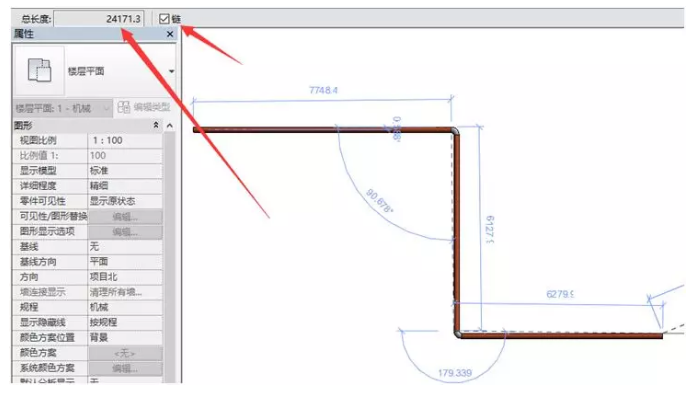Viewport: 695px width, 396px height.
Task: Toggle the Chain checkbox
Action: click(164, 19)
